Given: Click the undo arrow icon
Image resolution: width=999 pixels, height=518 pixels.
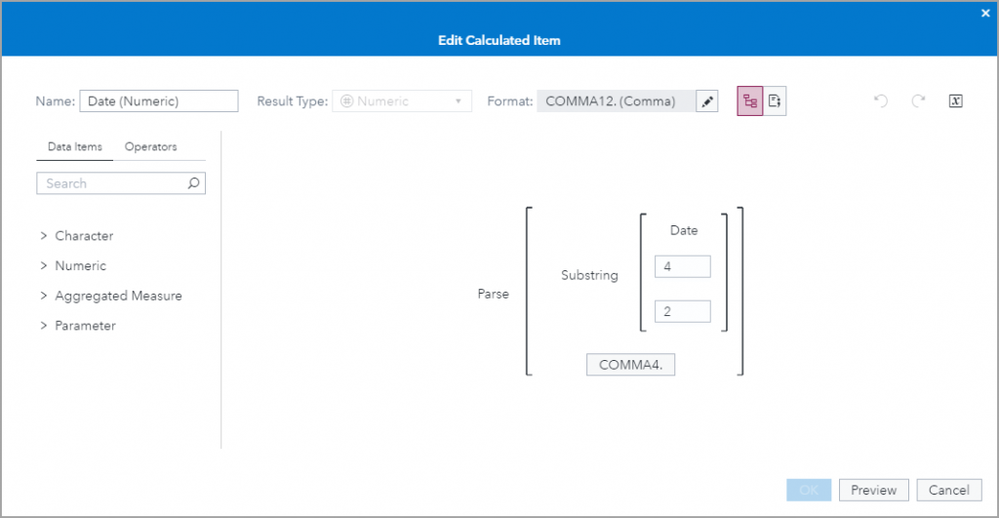Looking at the screenshot, I should point(881,101).
